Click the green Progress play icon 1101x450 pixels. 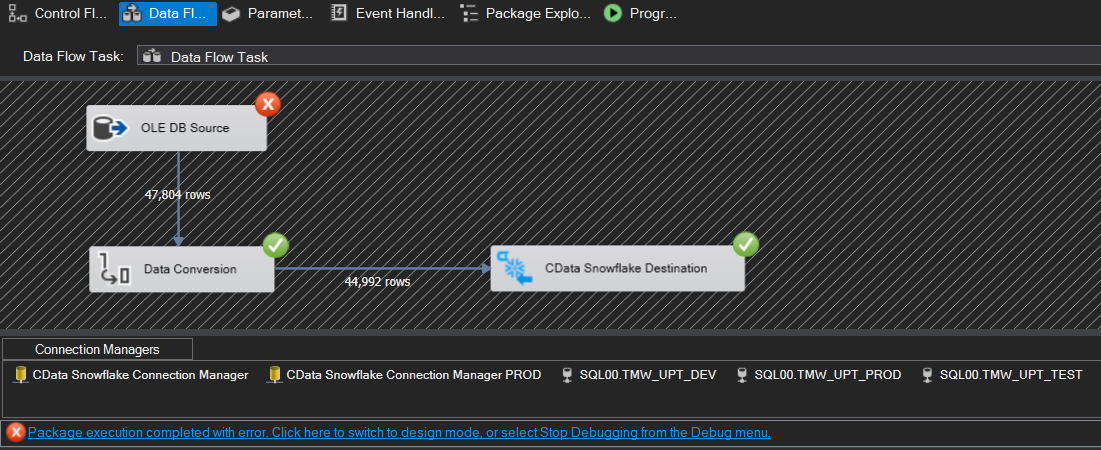click(x=613, y=13)
